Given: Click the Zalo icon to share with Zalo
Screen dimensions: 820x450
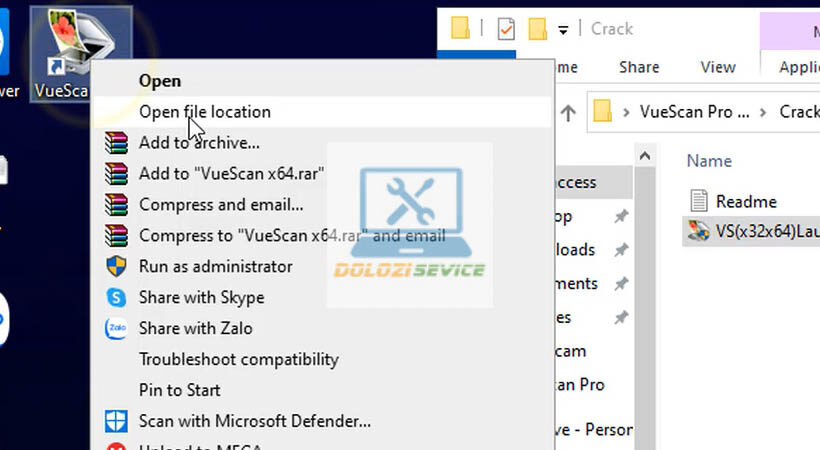Looking at the screenshot, I should click(117, 328).
